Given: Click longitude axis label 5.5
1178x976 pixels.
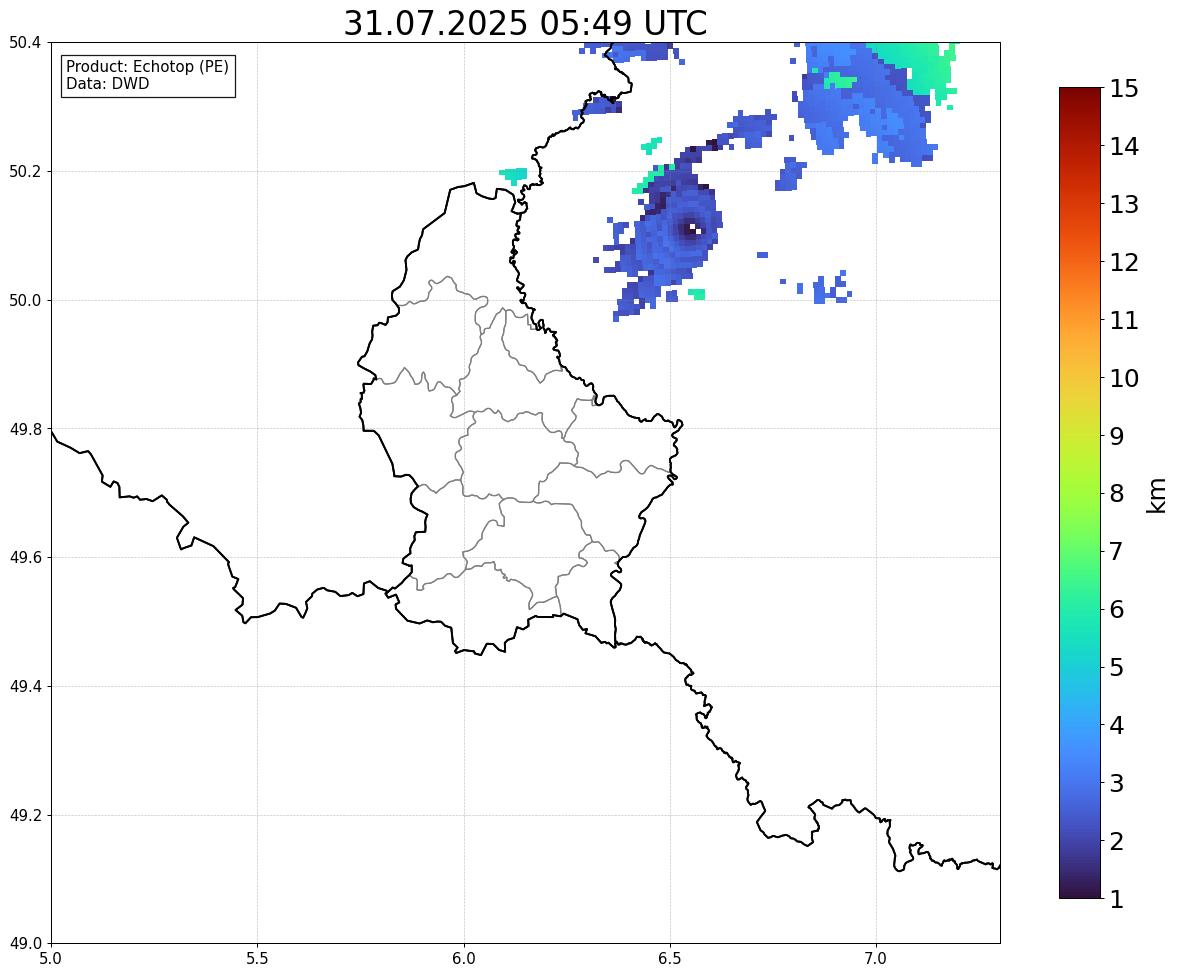Looking at the screenshot, I should click(257, 959).
